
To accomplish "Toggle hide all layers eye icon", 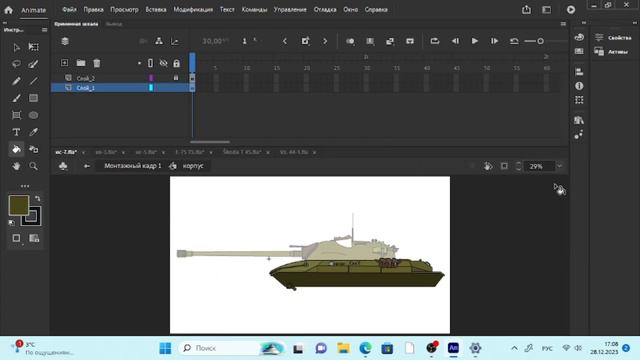I will click(163, 63).
